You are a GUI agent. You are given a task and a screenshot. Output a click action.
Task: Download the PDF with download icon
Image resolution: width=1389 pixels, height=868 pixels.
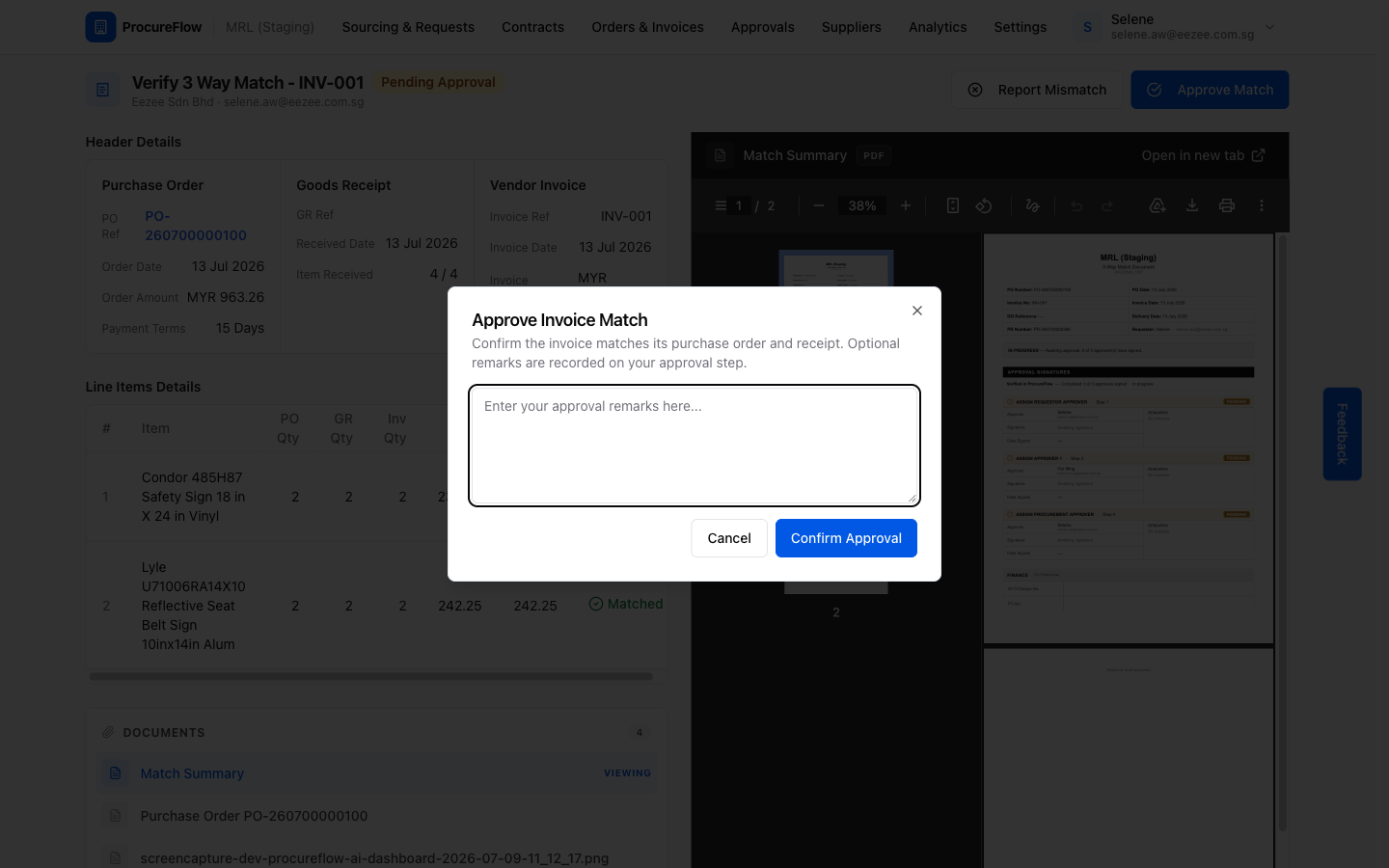click(x=1192, y=205)
